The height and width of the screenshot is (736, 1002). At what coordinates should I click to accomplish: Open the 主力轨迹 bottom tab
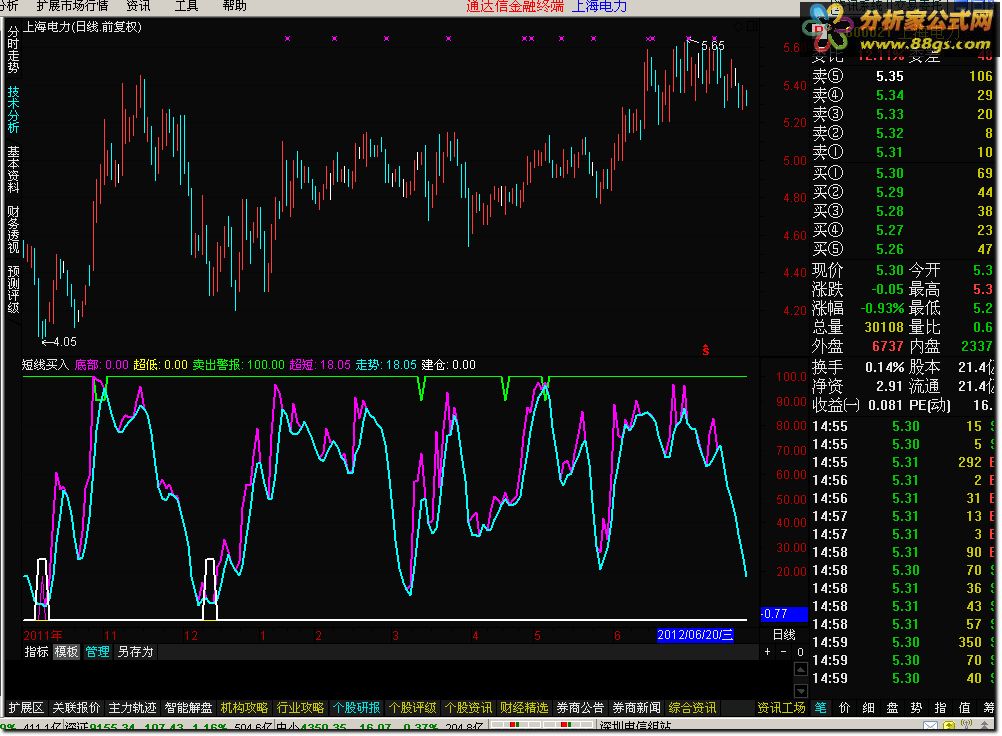132,708
